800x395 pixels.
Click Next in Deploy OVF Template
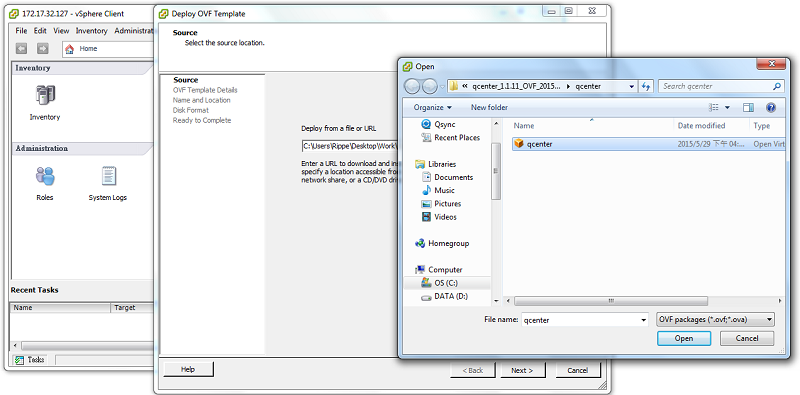coord(522,371)
